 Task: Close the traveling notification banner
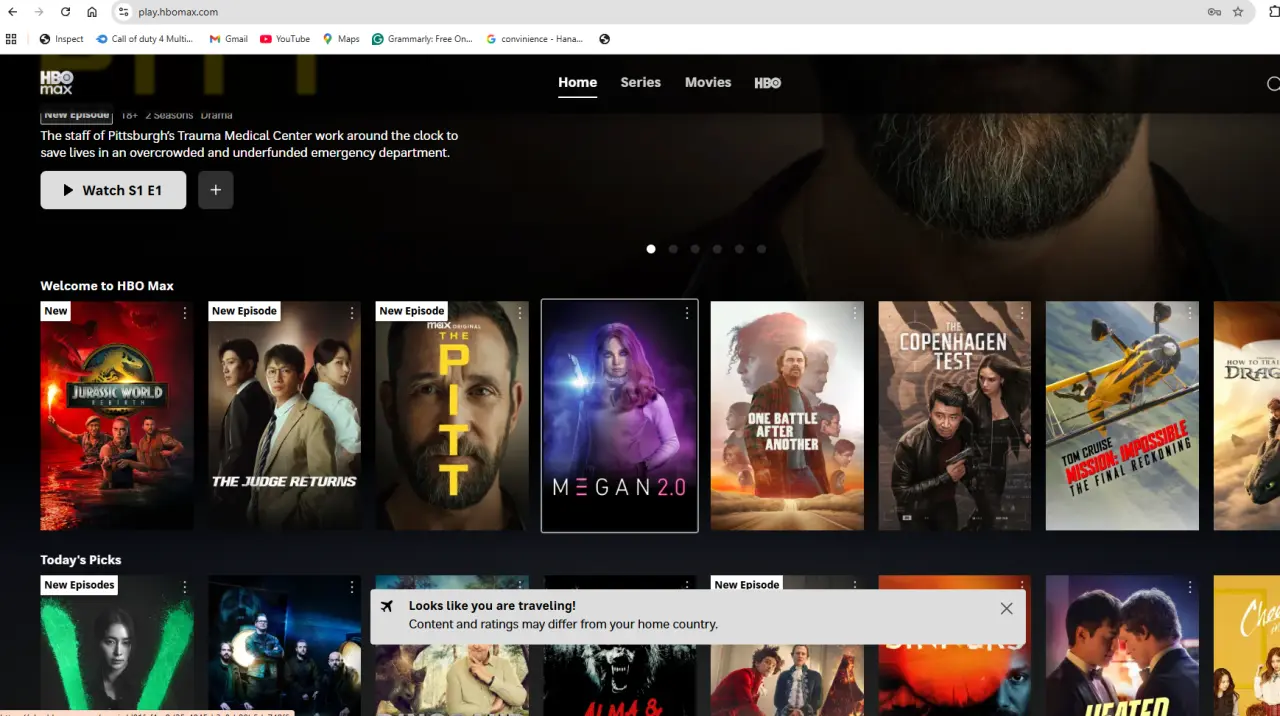pyautogui.click(x=1006, y=608)
